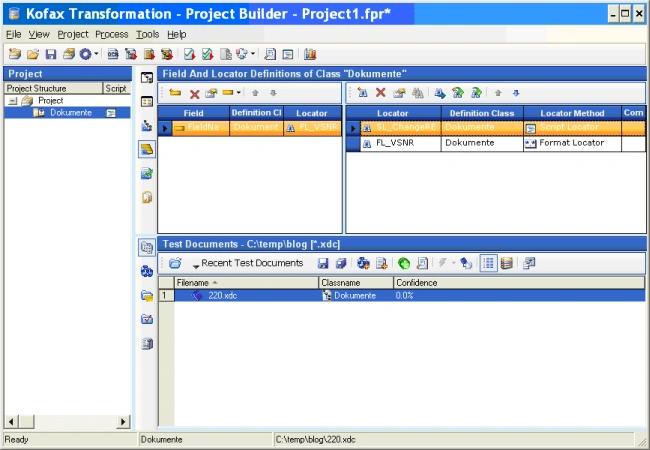Open the Help menu
Image resolution: width=650 pixels, height=450 pixels.
pos(177,34)
